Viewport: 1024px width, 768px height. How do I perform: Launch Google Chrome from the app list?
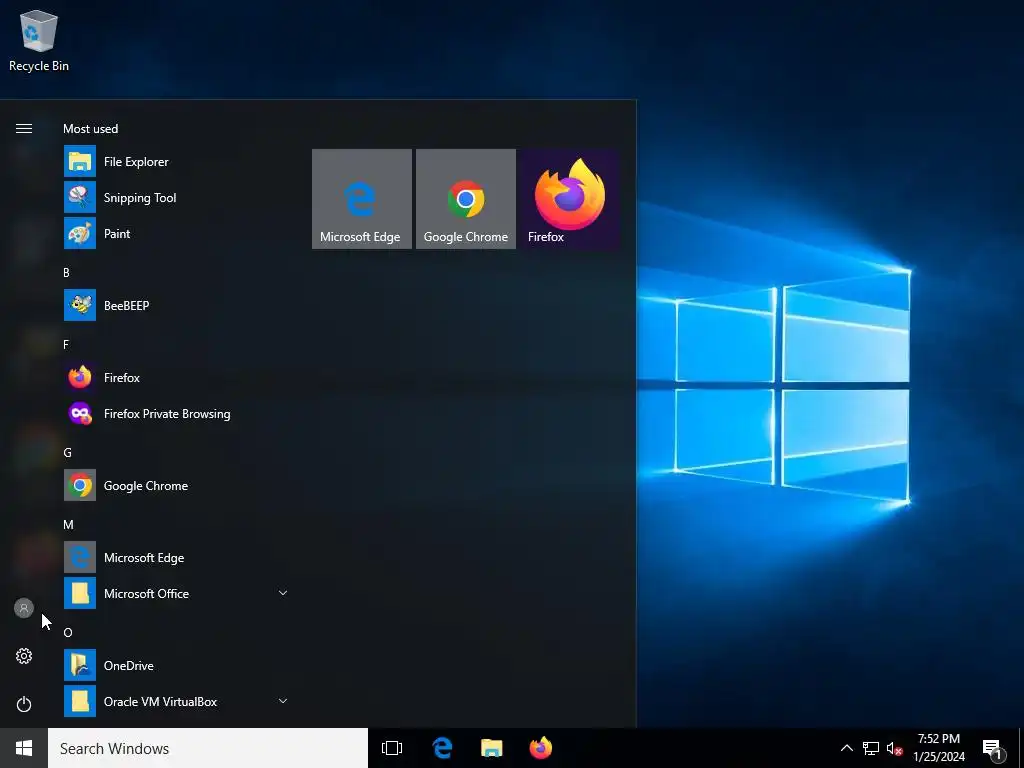click(177, 485)
